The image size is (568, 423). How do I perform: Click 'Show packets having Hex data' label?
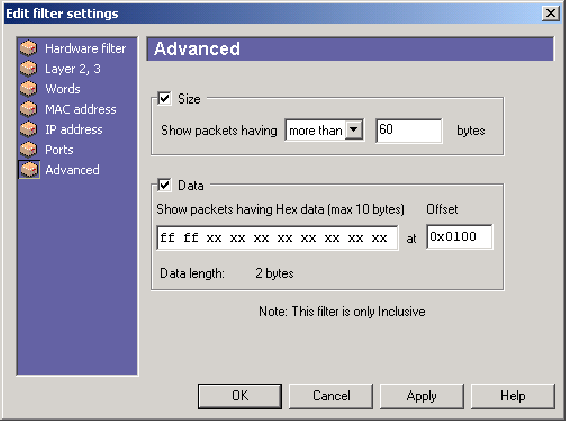click(x=280, y=210)
